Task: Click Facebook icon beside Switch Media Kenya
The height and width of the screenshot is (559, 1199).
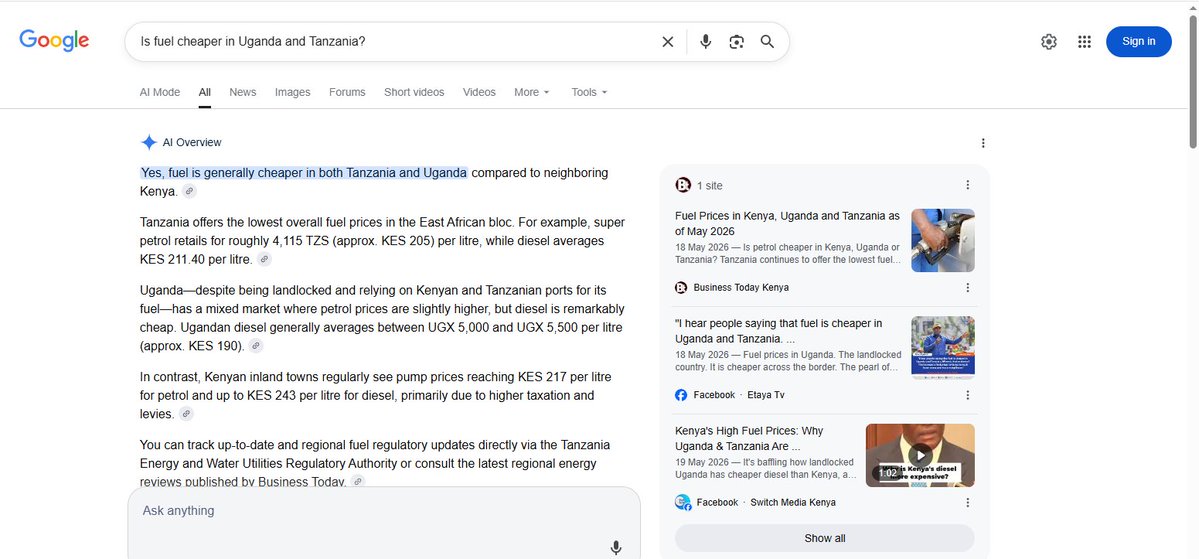Action: tap(683, 502)
